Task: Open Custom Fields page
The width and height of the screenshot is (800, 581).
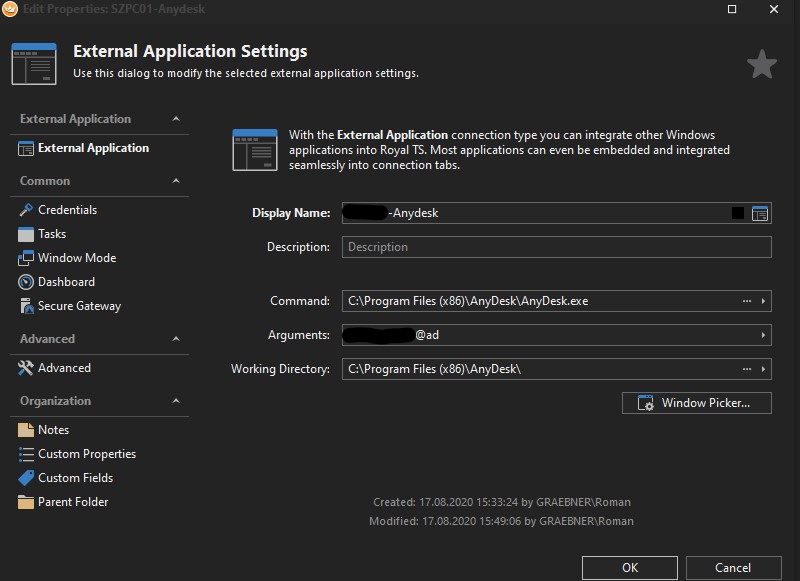Action: [75, 478]
